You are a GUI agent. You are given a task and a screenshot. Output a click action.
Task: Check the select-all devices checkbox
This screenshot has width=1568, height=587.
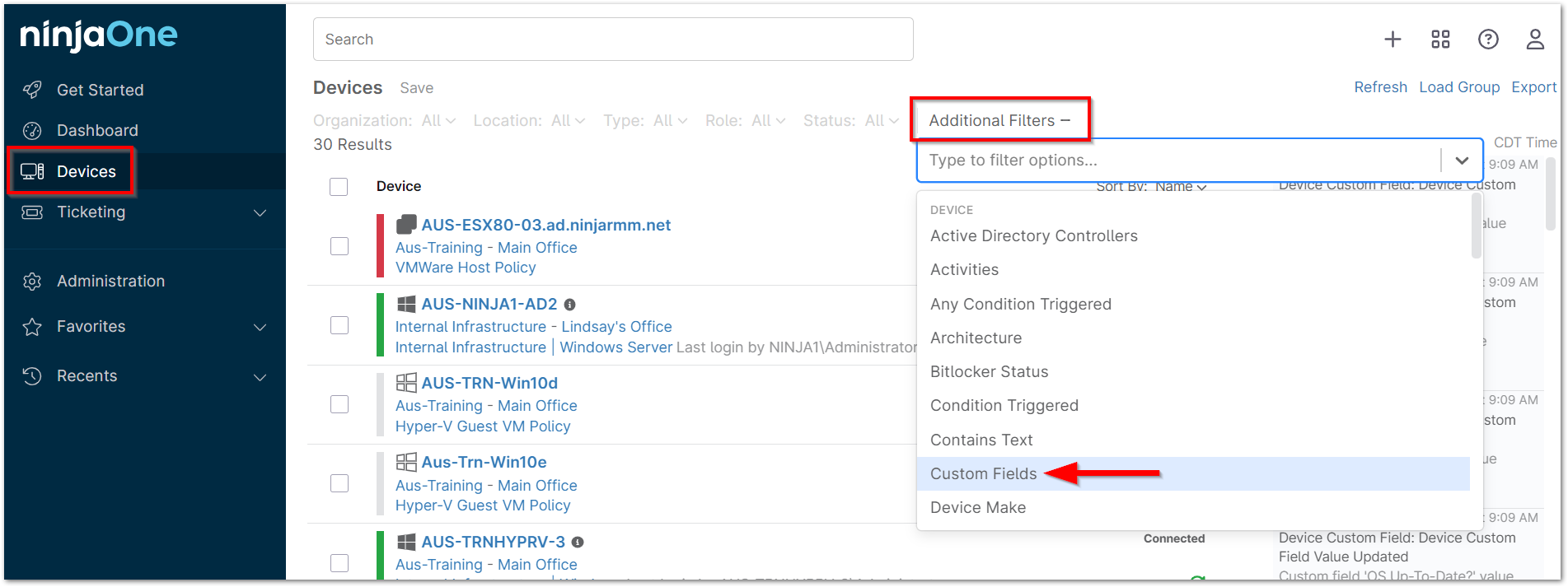coord(339,186)
